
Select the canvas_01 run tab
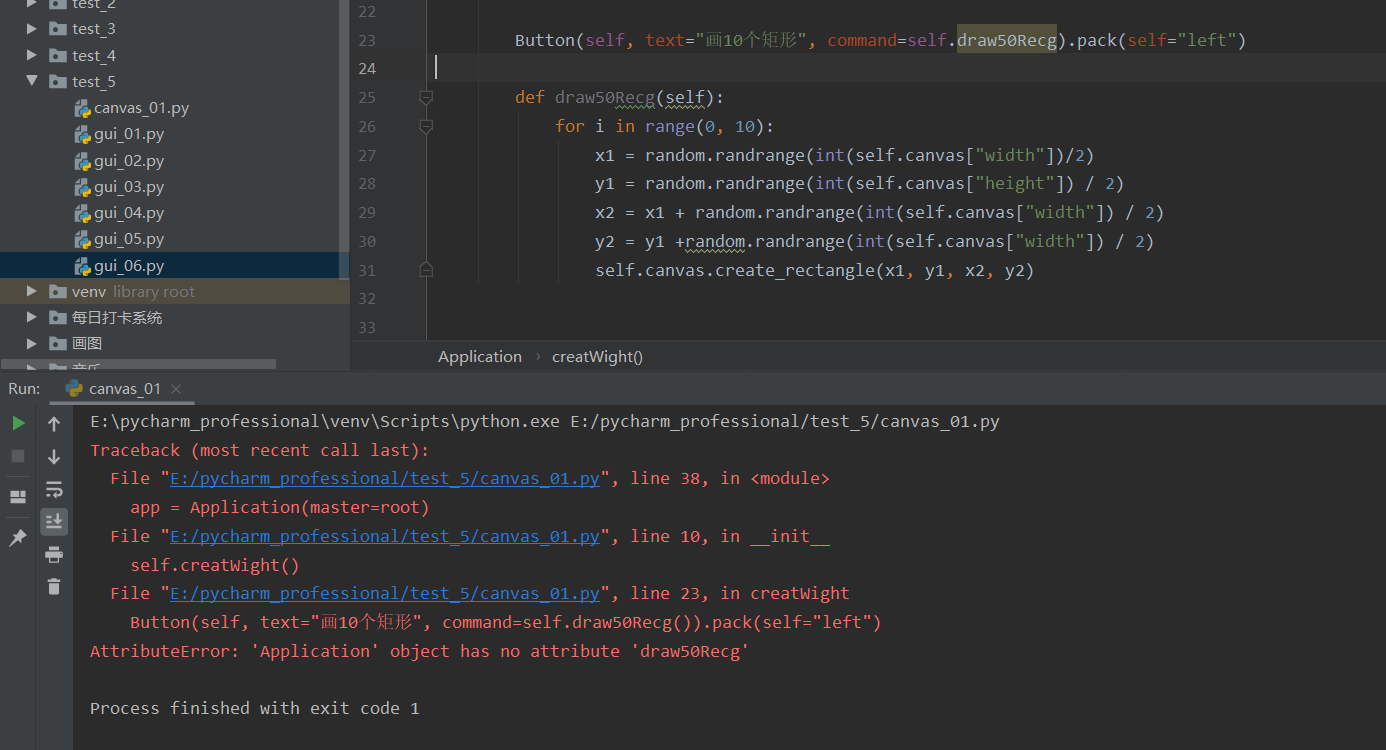click(x=124, y=389)
